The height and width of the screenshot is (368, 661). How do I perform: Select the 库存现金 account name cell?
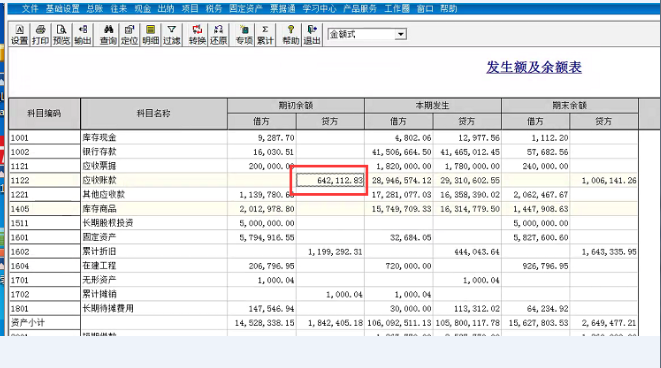coord(153,137)
